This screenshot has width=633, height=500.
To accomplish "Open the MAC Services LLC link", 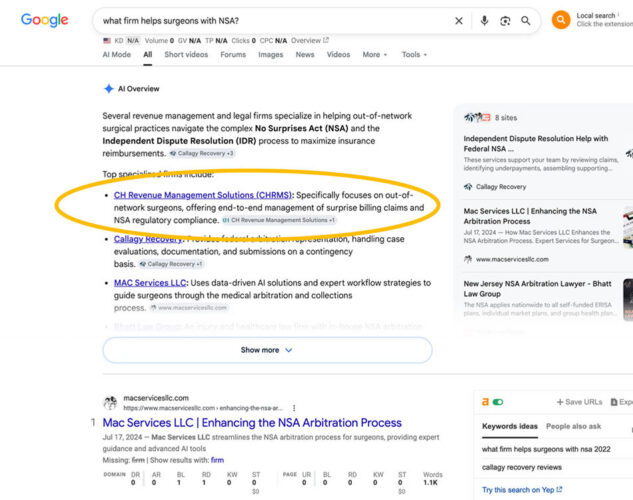I will [x=150, y=283].
